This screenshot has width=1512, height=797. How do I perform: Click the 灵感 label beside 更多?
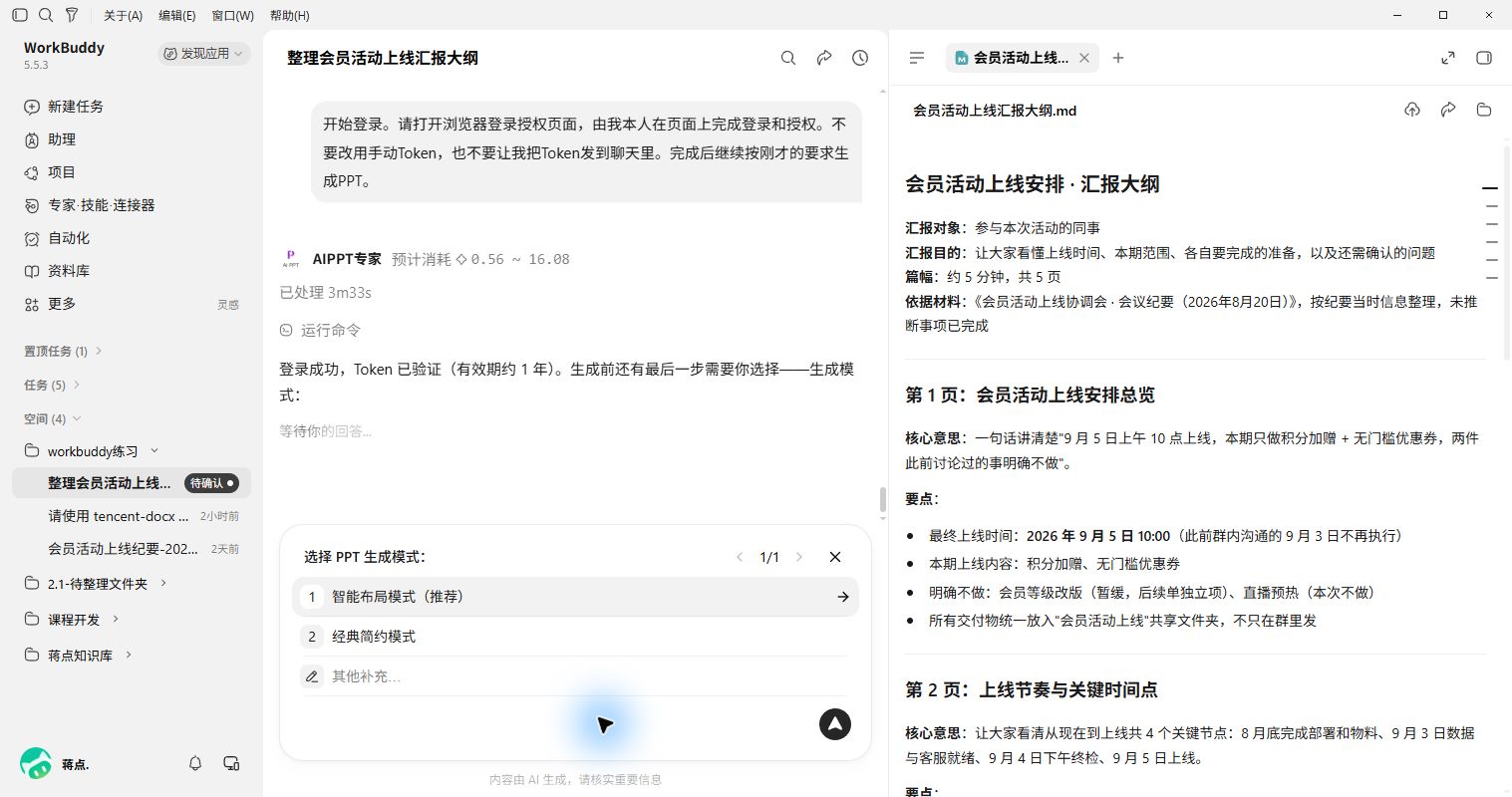coord(228,305)
